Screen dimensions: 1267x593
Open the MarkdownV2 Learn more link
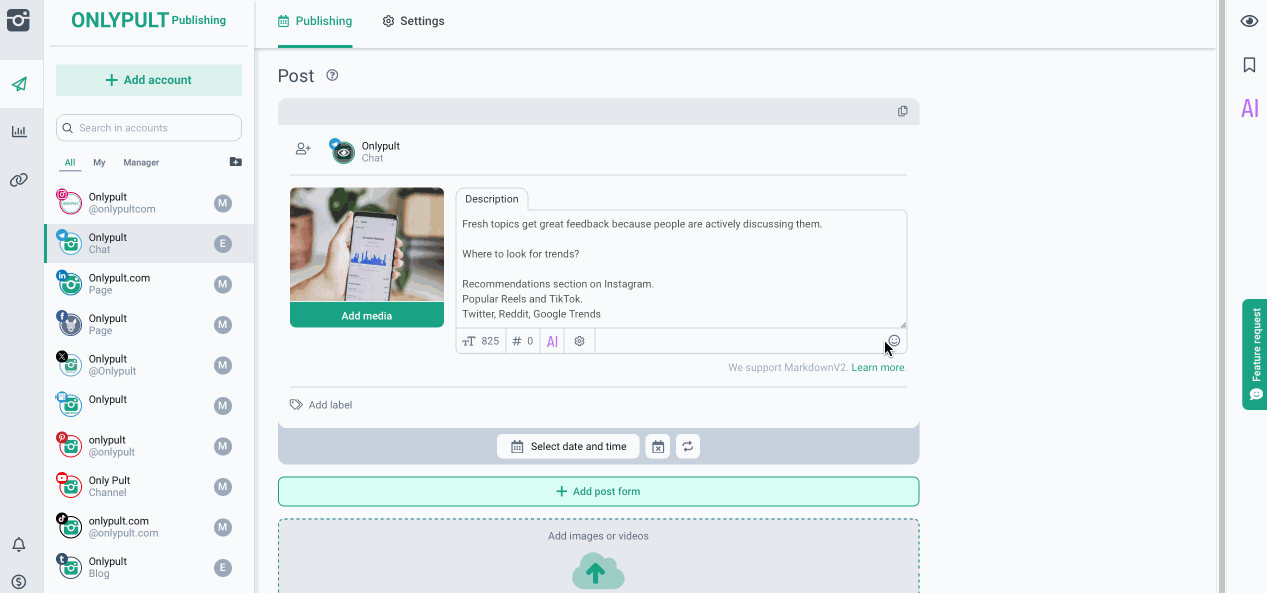pyautogui.click(x=877, y=368)
